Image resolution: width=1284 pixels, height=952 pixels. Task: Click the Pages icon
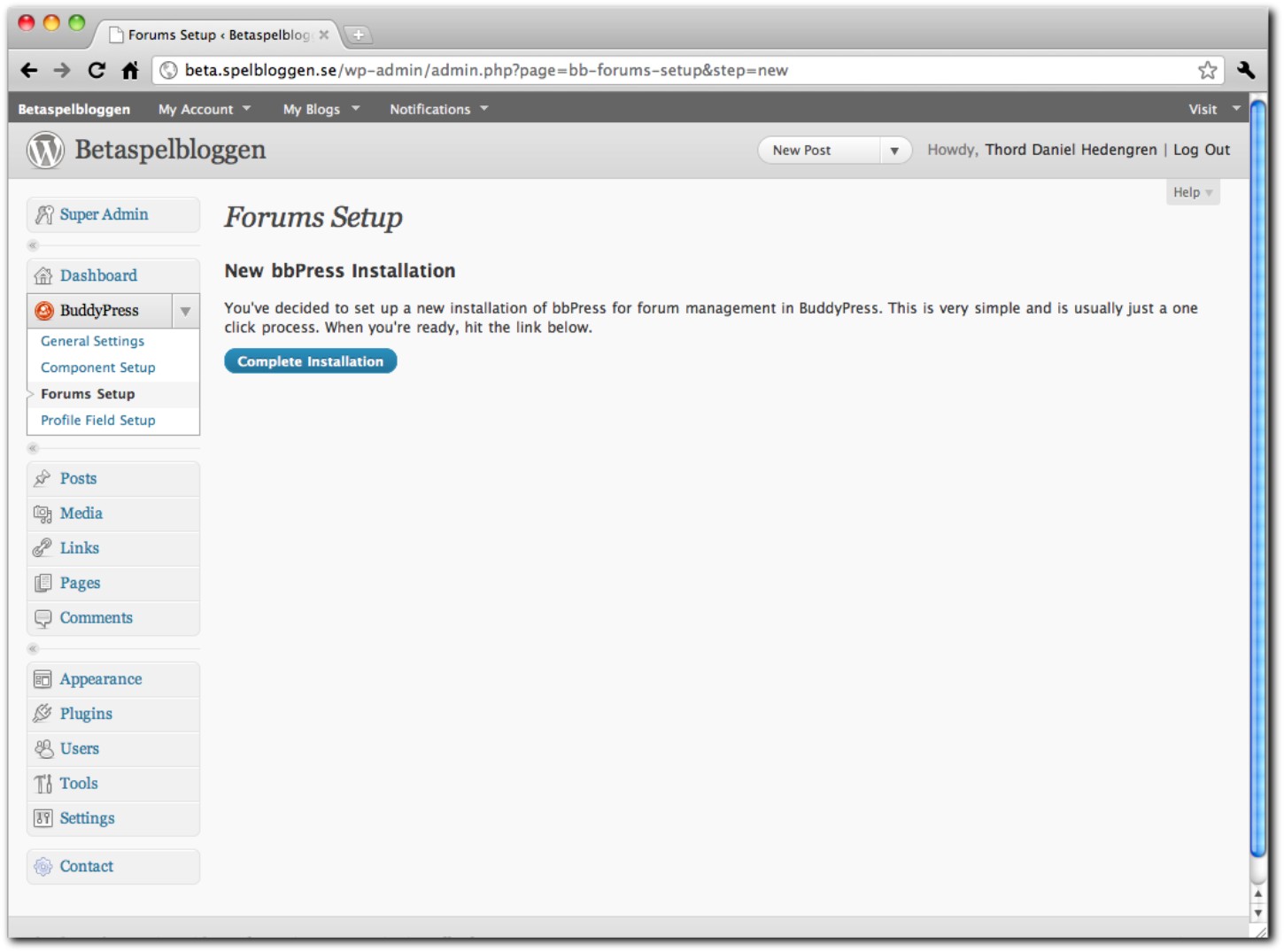[43, 583]
